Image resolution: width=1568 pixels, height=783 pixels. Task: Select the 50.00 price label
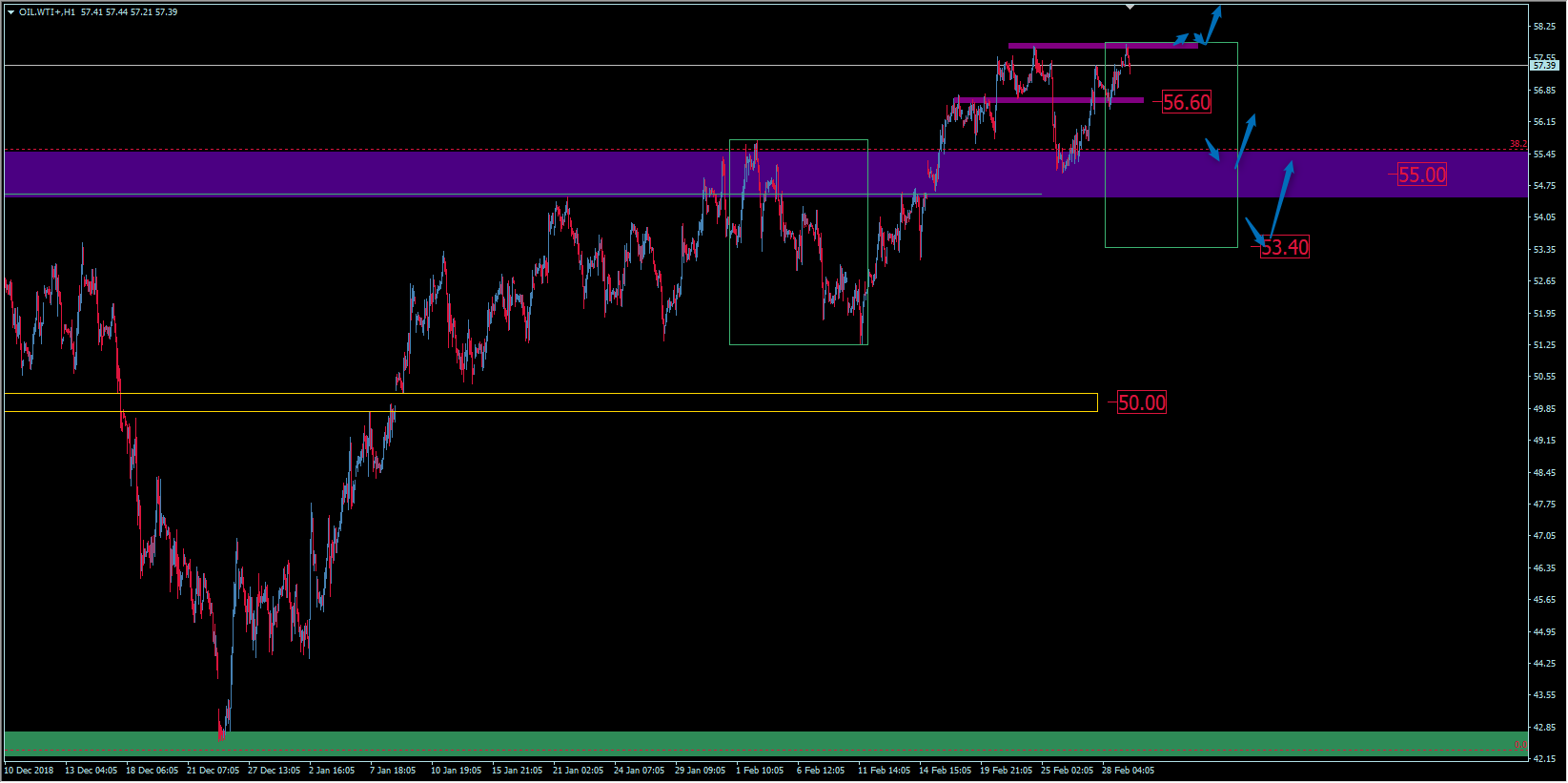[1141, 402]
